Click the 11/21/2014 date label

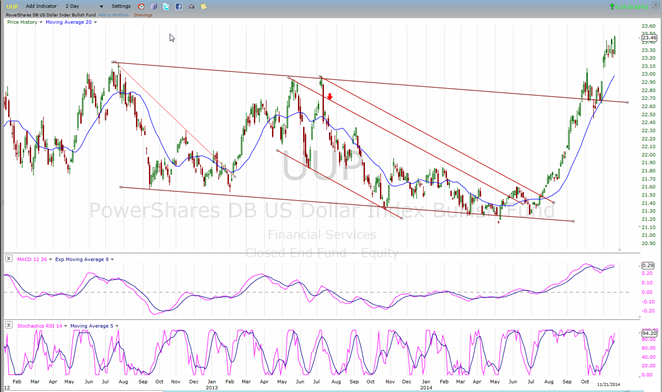pos(608,384)
